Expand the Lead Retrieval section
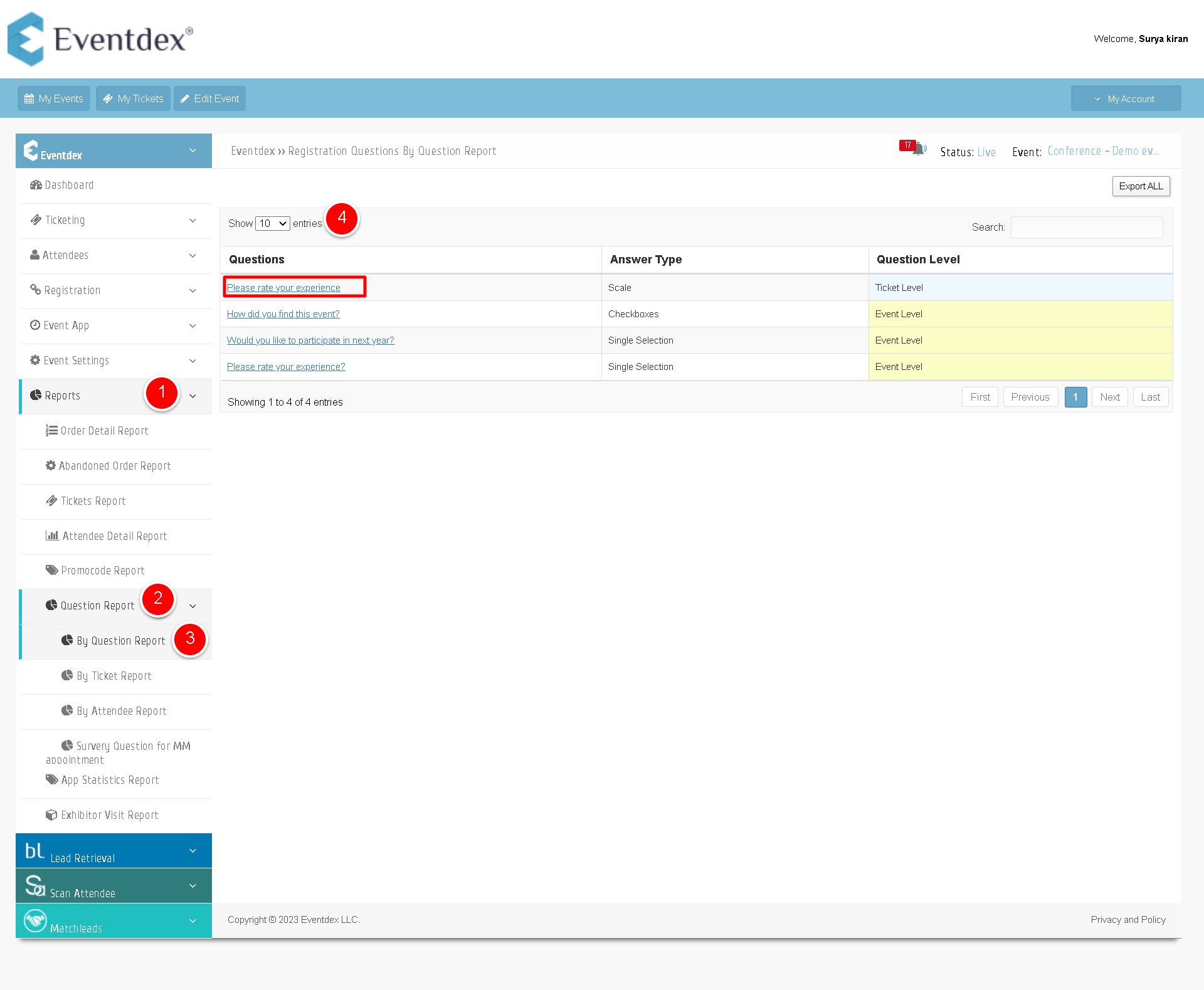1204x990 pixels. tap(114, 851)
